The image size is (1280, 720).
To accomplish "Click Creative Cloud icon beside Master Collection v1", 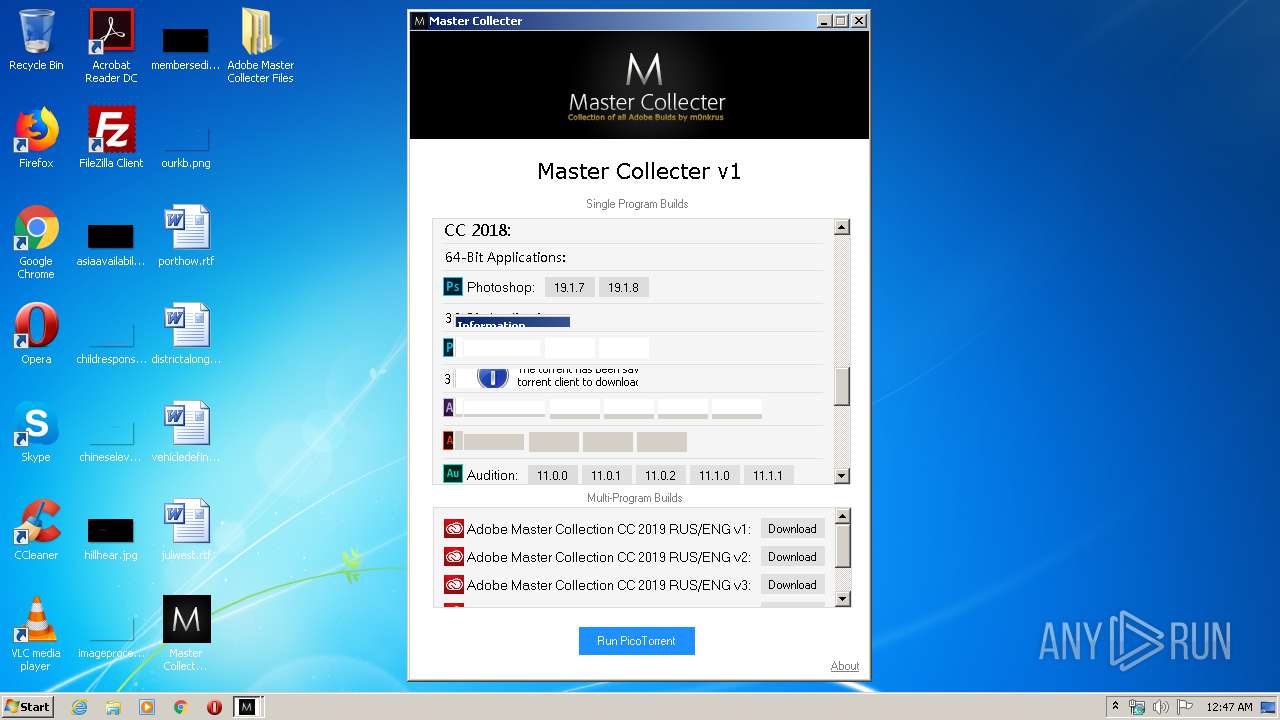I will click(x=454, y=529).
